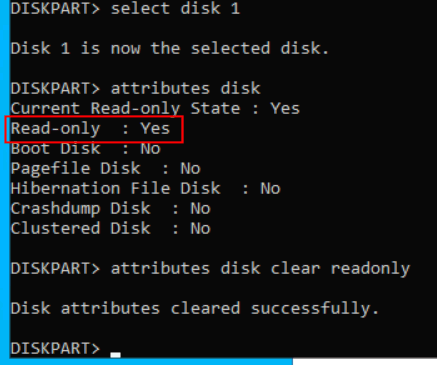Click the blinking cursor at the last DISKPART prompt

(x=115, y=355)
